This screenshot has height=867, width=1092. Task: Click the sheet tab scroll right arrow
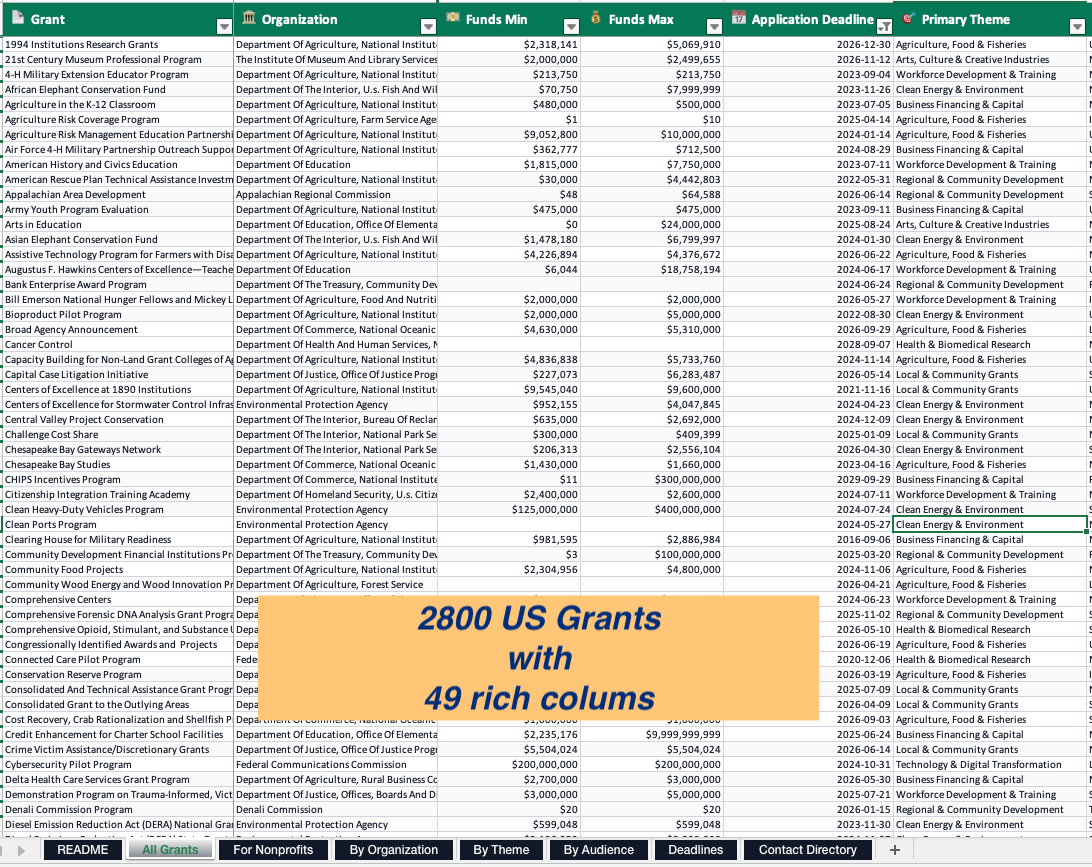22,850
